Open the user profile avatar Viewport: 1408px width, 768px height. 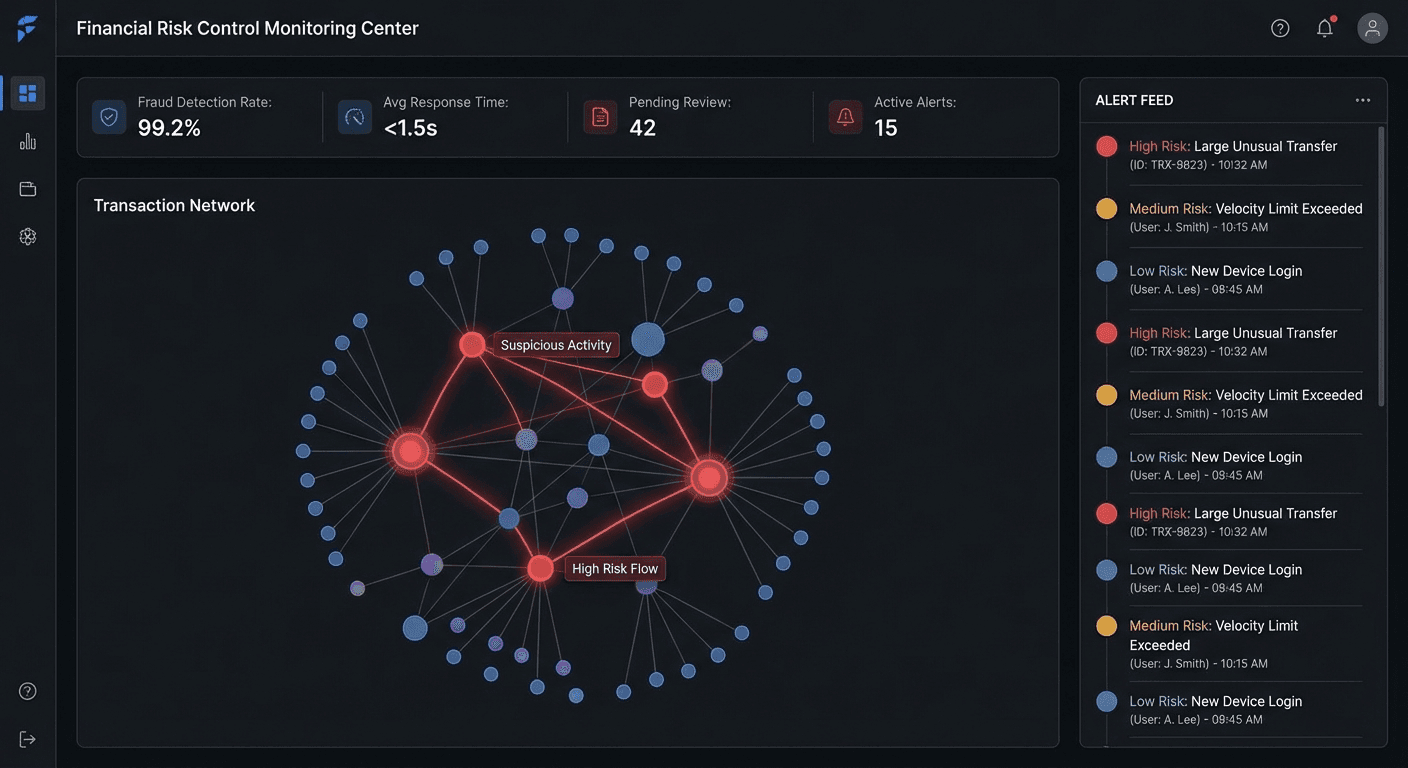click(x=1372, y=28)
